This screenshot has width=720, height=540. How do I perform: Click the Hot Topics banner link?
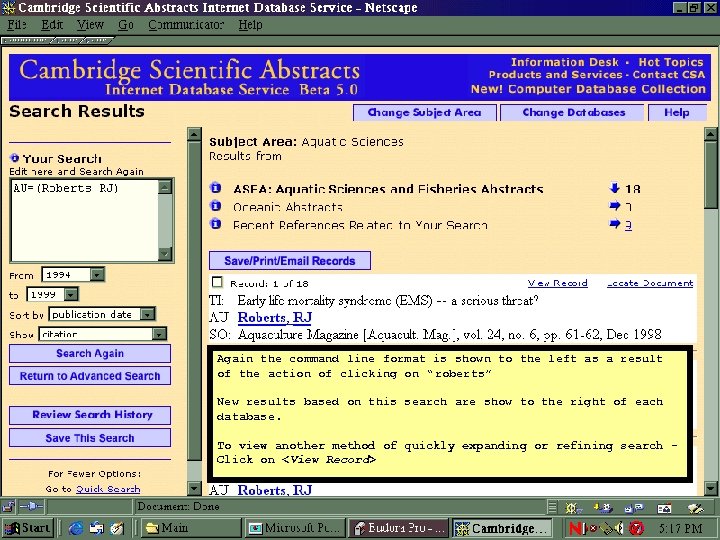point(671,62)
